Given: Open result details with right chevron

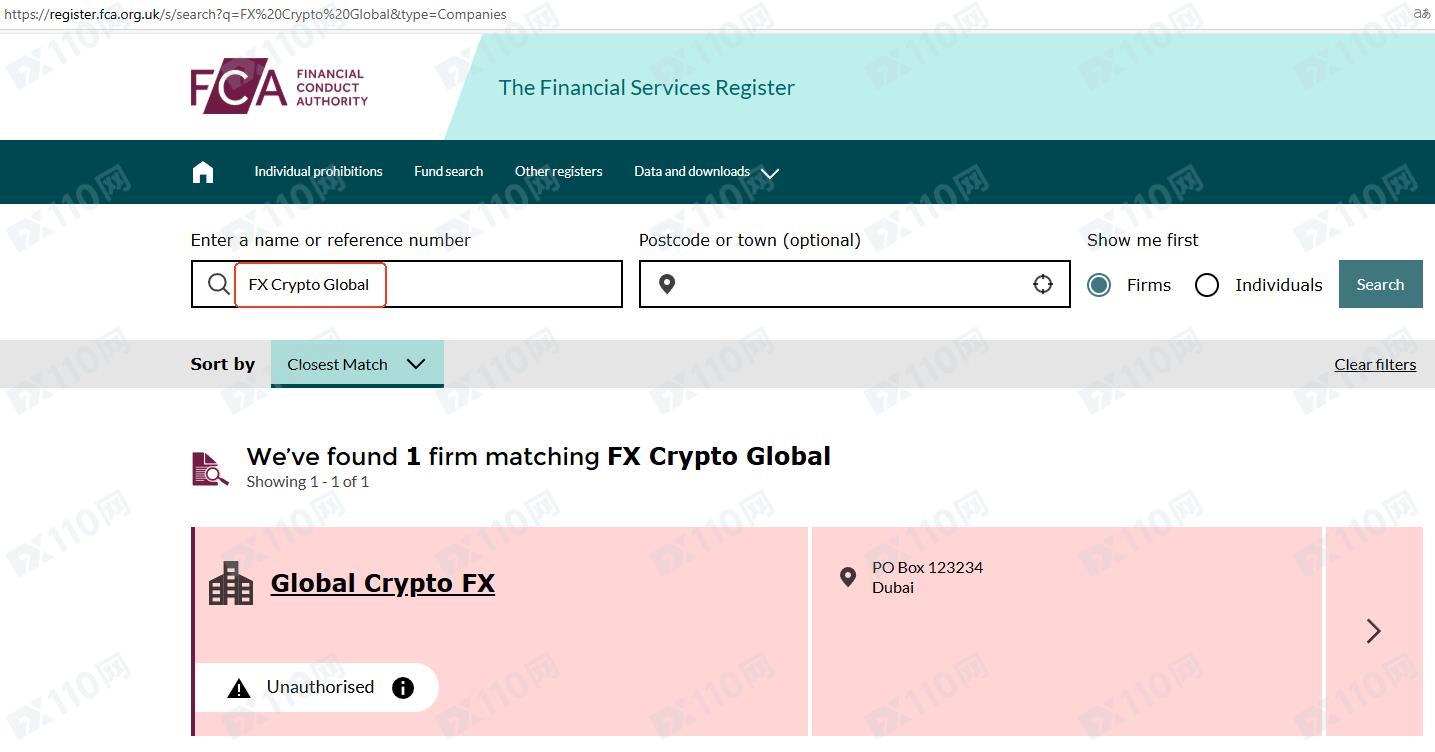Looking at the screenshot, I should point(1373,630).
